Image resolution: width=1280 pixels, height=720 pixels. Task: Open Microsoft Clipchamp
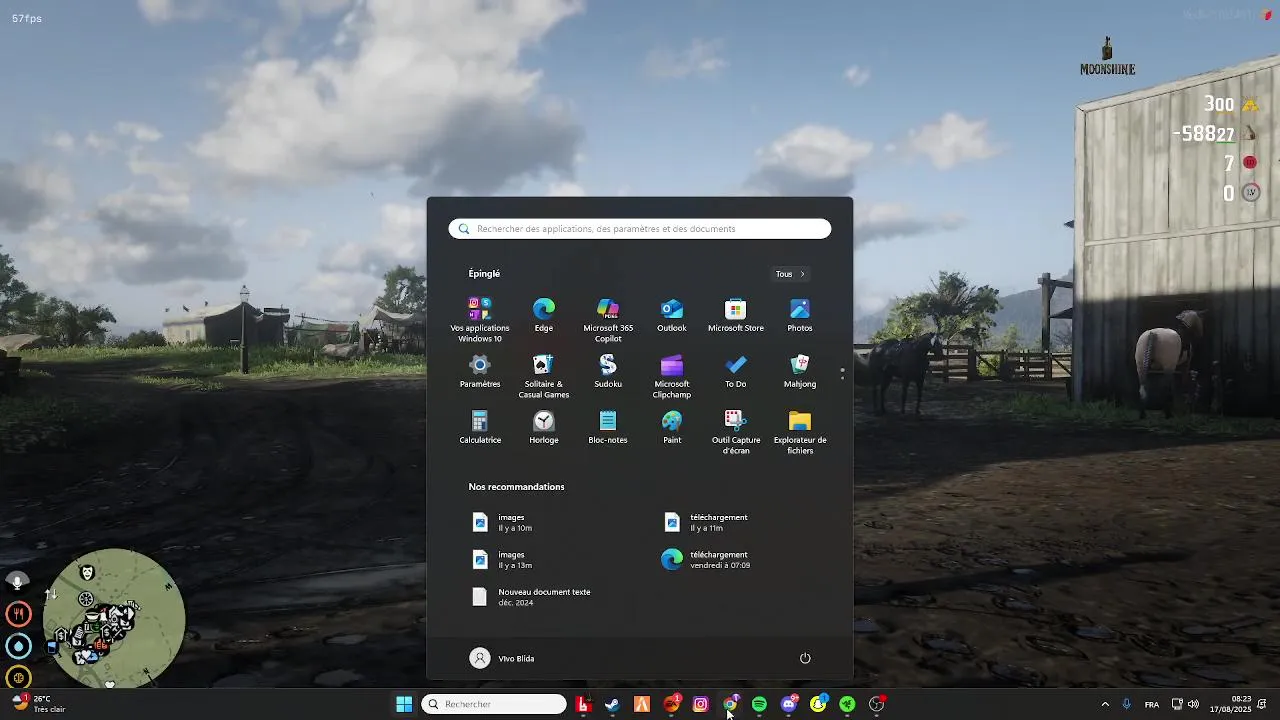(672, 376)
